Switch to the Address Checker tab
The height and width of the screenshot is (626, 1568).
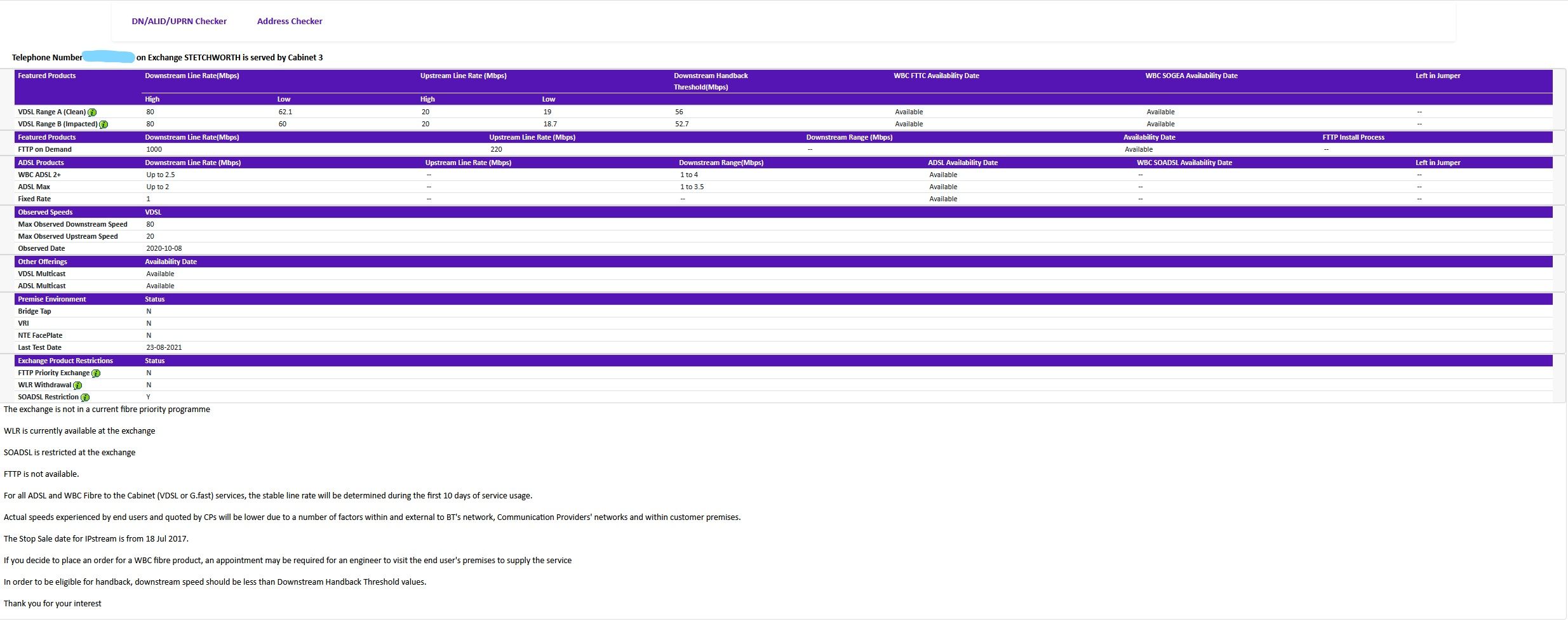(x=289, y=21)
